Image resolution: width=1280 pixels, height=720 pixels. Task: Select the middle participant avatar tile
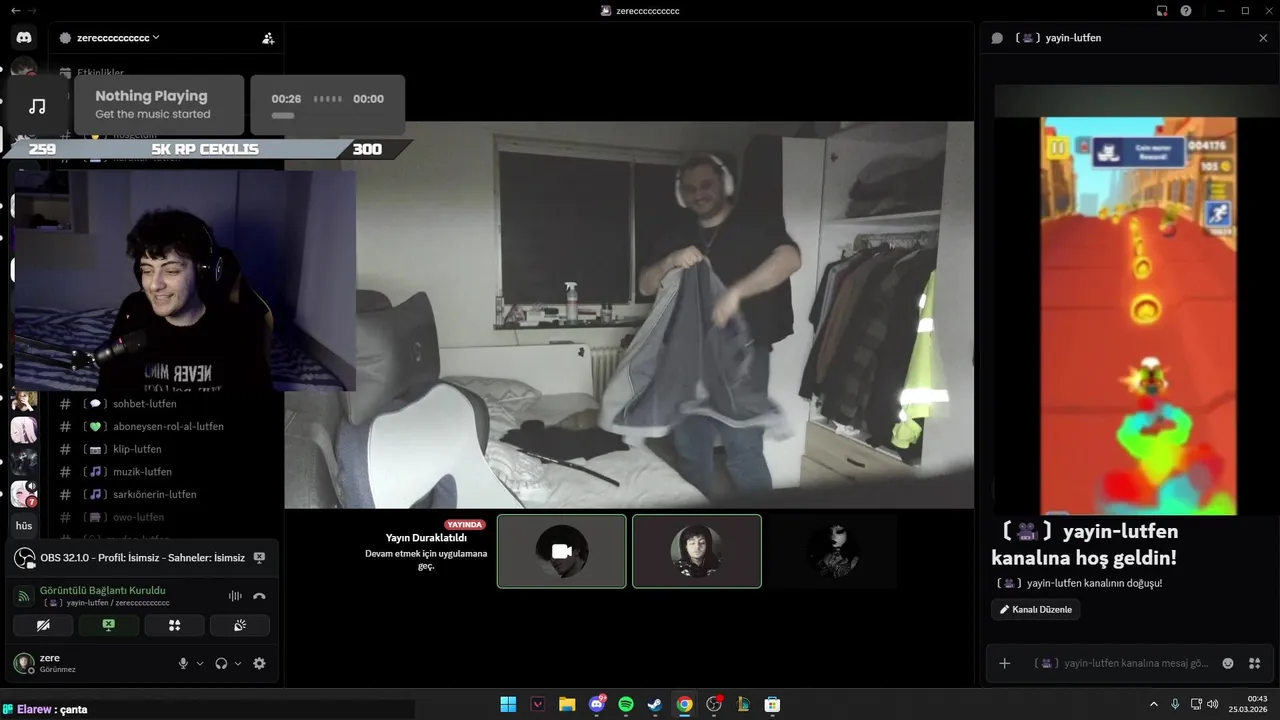tap(697, 551)
